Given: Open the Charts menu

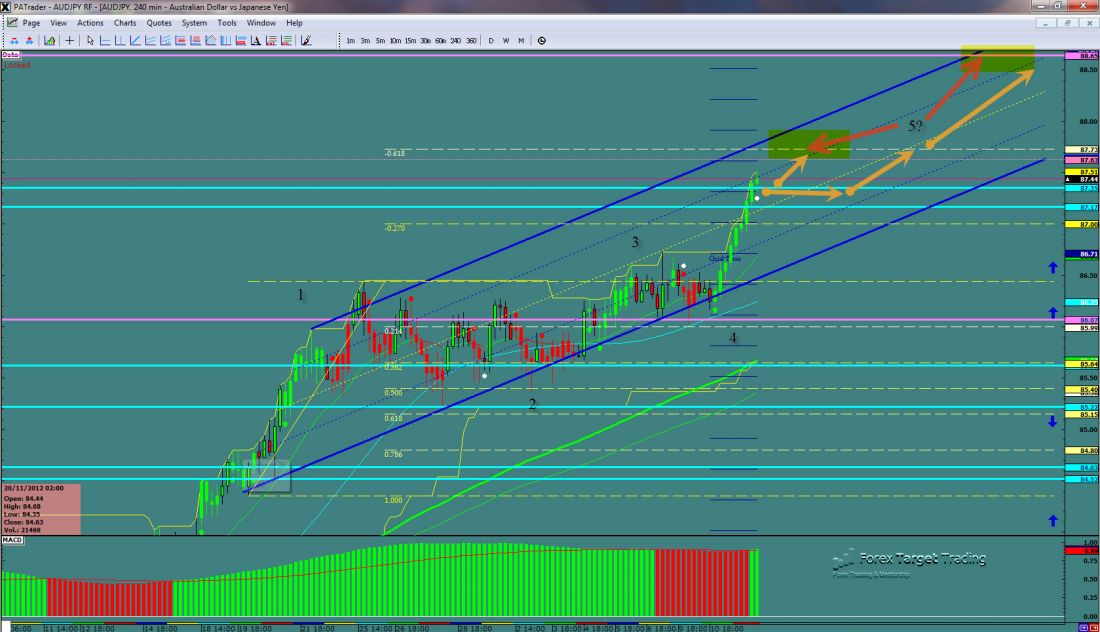Looking at the screenshot, I should (x=125, y=22).
